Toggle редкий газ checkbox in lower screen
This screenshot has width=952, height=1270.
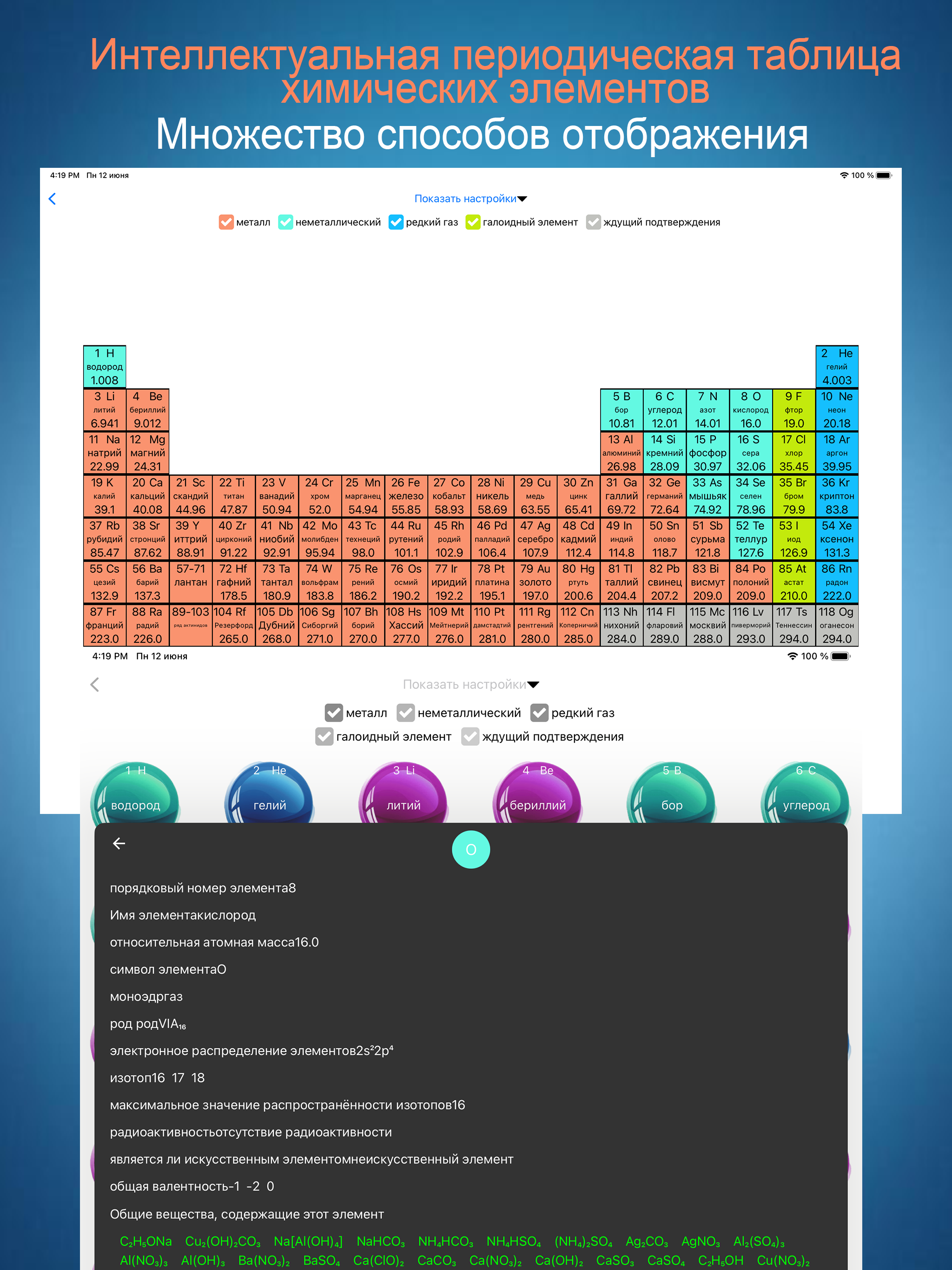click(x=539, y=713)
